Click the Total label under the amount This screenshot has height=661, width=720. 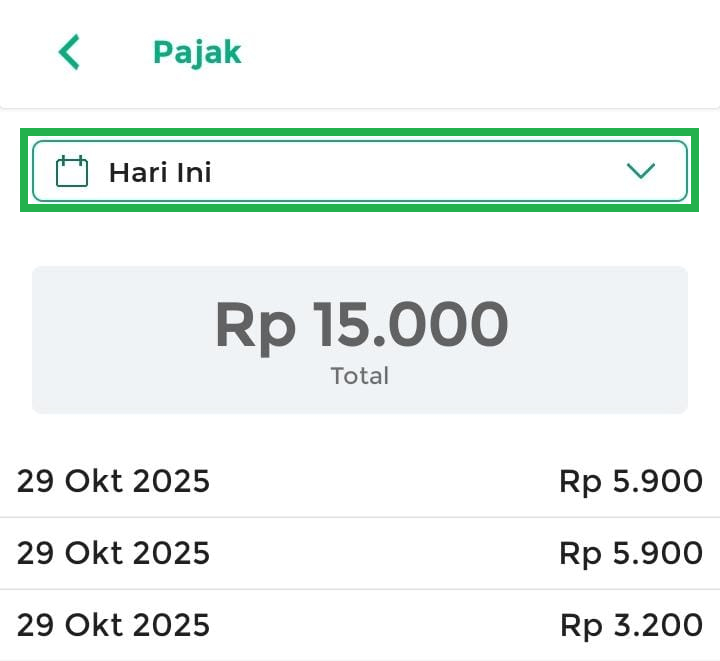360,377
